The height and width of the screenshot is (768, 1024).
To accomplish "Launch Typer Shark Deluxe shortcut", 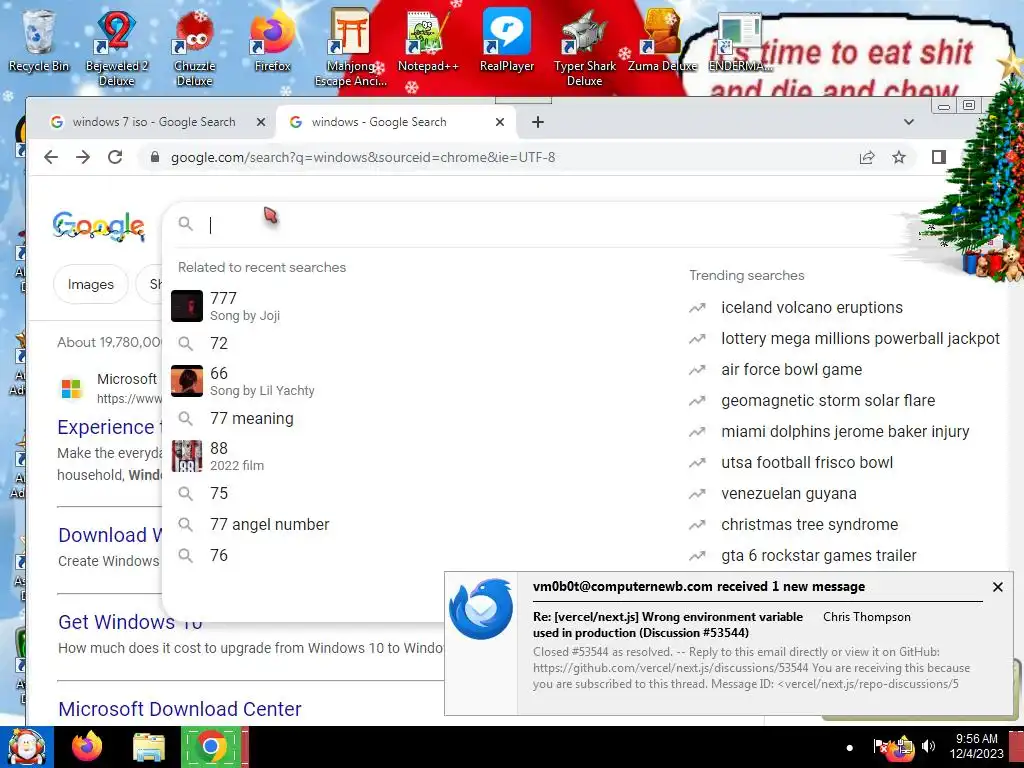I will coord(584,47).
